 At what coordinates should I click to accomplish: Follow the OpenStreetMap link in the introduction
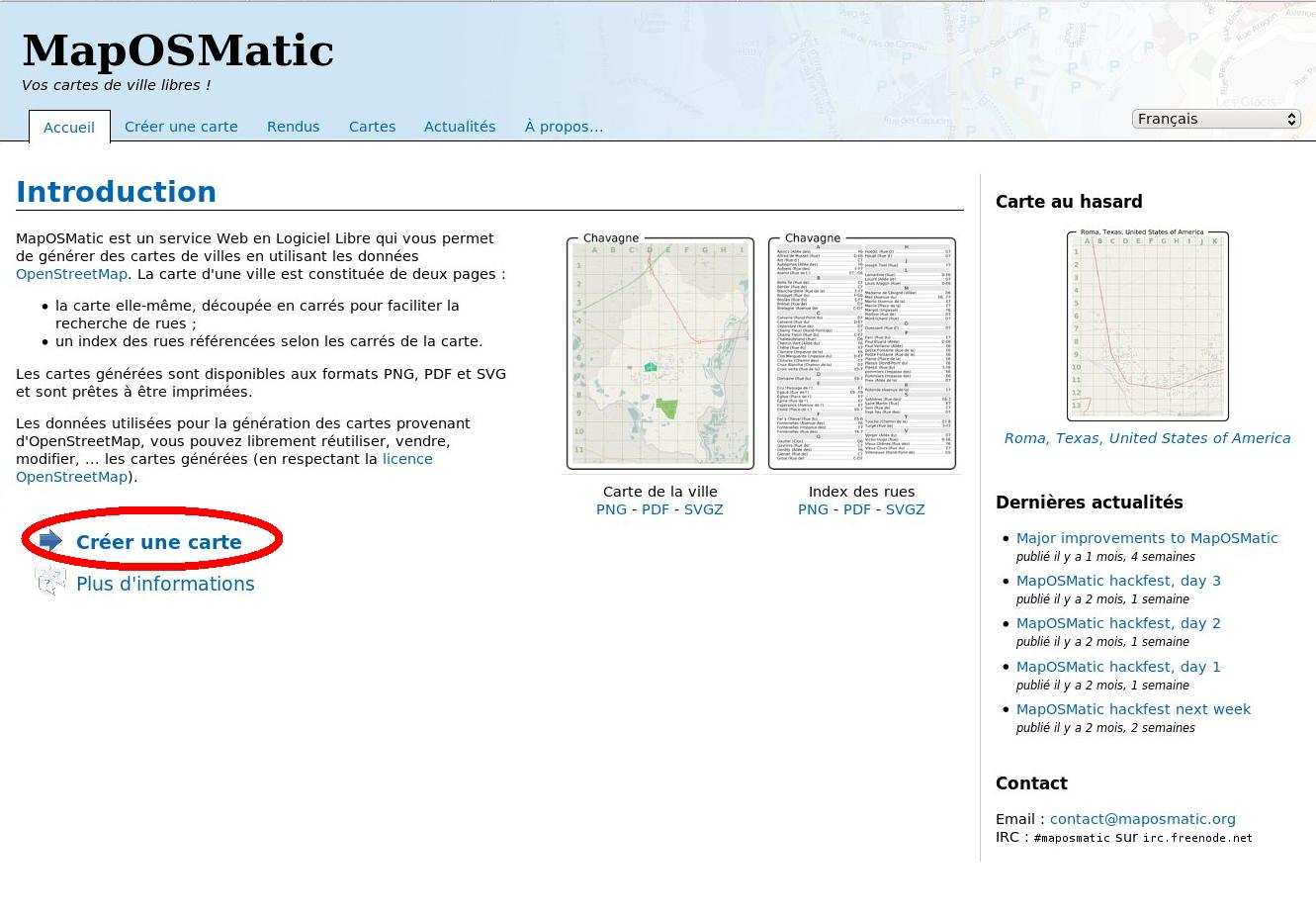tap(71, 274)
